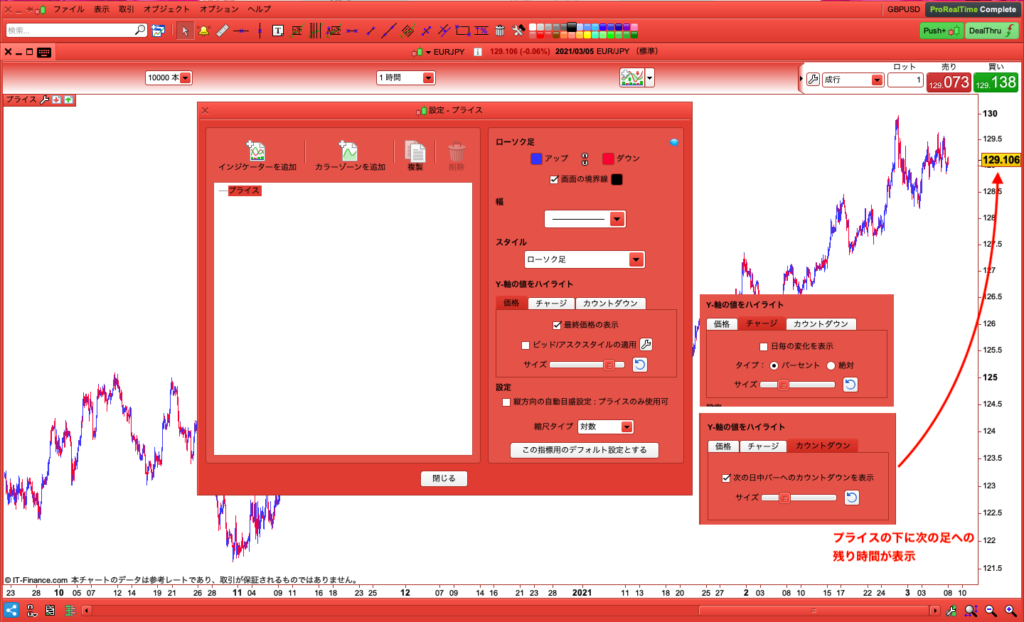Click the 複製 duplicate icon
This screenshot has width=1024, height=622.
(x=415, y=152)
